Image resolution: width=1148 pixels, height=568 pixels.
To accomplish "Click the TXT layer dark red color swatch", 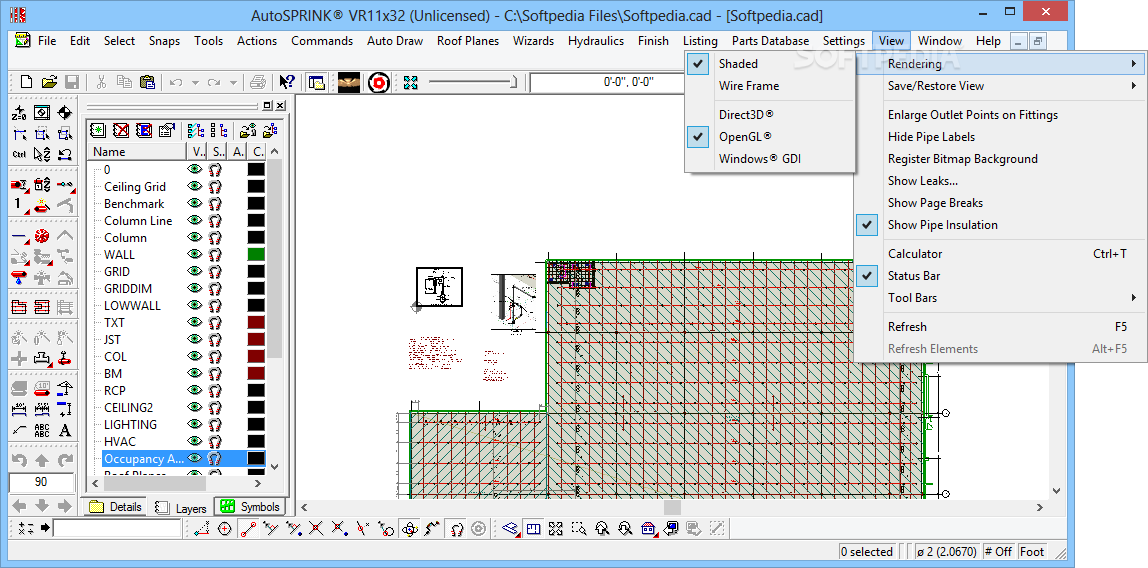I will (256, 323).
